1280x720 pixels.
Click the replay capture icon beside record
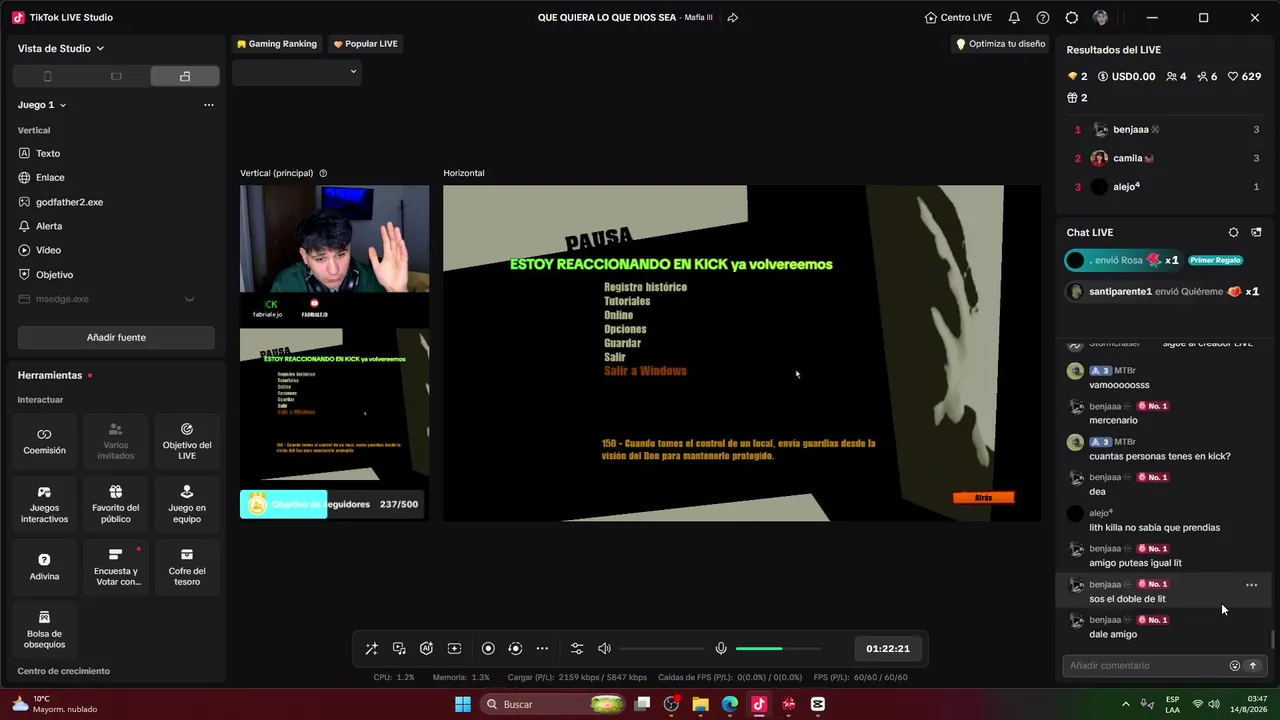pyautogui.click(x=515, y=649)
